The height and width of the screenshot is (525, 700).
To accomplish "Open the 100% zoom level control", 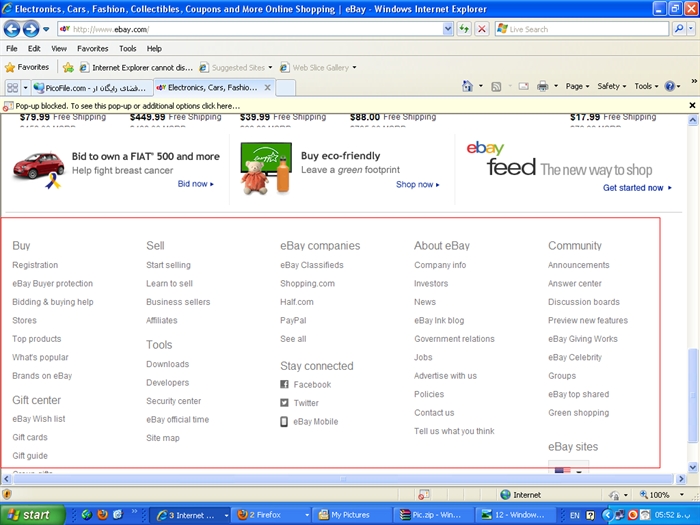I will point(663,495).
